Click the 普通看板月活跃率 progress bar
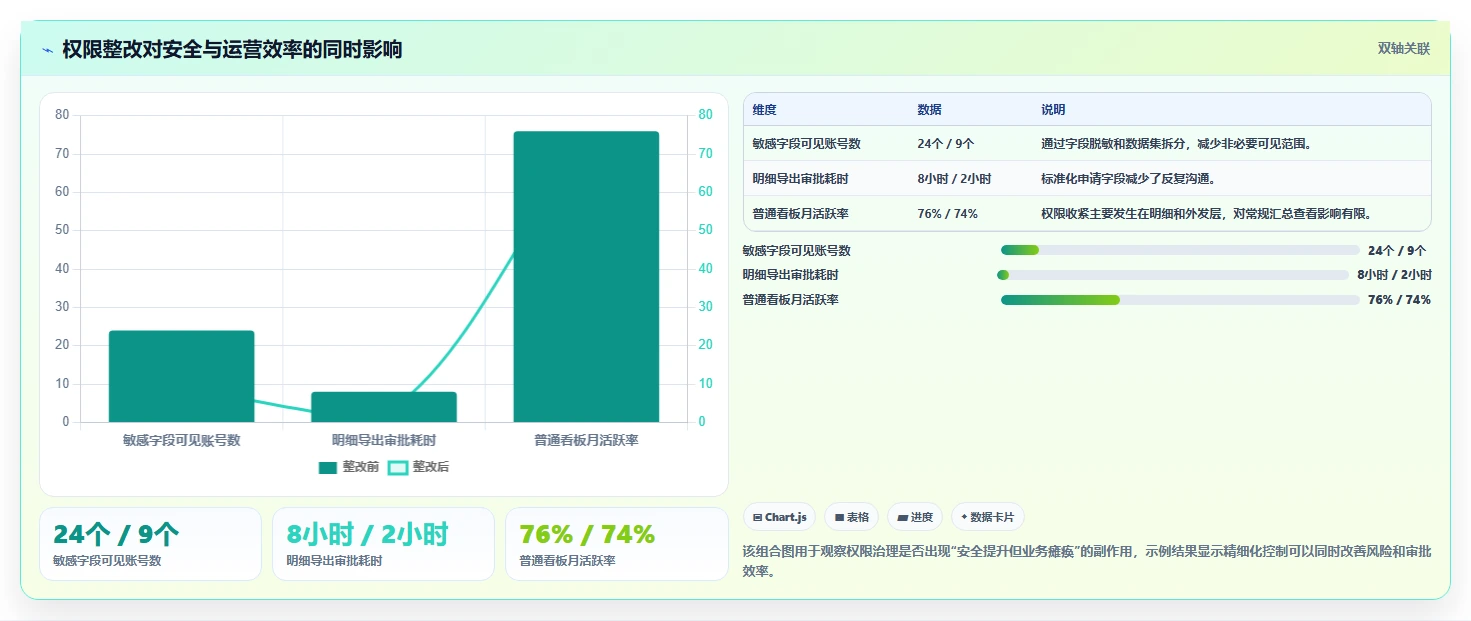The height and width of the screenshot is (621, 1471). (1180, 299)
